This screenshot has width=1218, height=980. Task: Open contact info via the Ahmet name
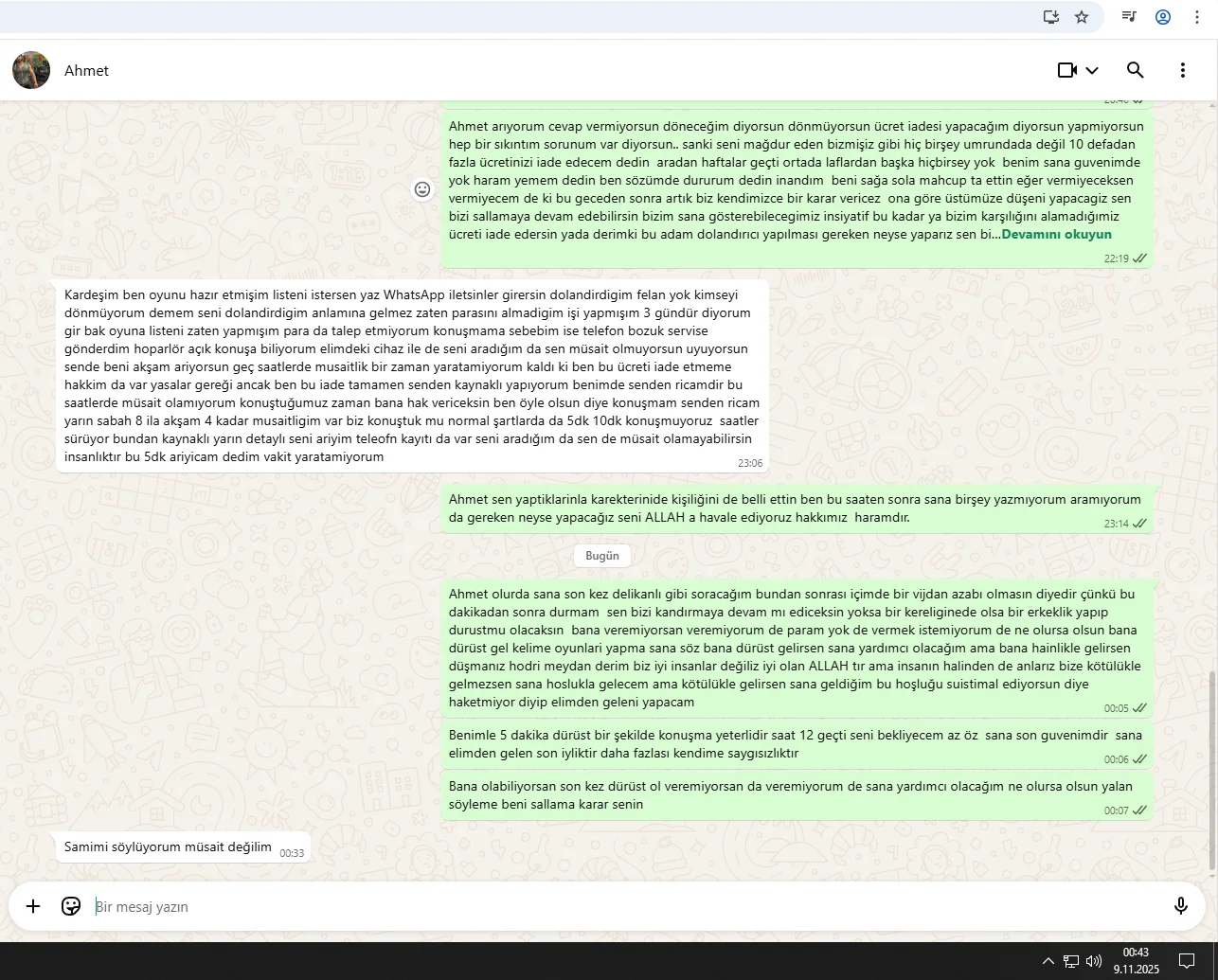[86, 71]
